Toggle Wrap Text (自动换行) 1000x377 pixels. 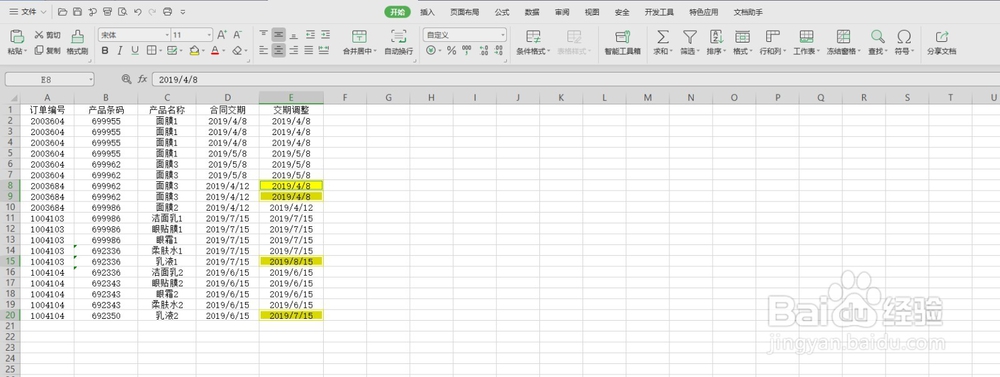tap(399, 42)
